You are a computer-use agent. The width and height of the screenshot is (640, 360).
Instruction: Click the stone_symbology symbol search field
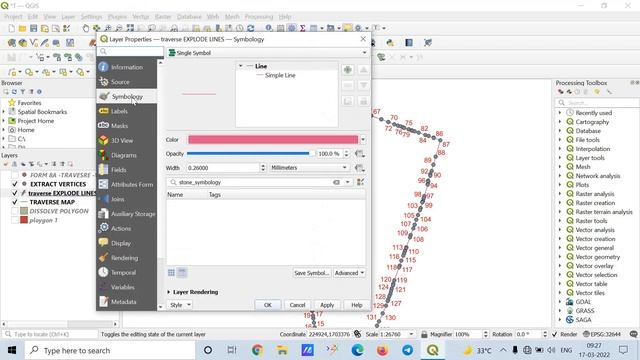click(x=255, y=182)
